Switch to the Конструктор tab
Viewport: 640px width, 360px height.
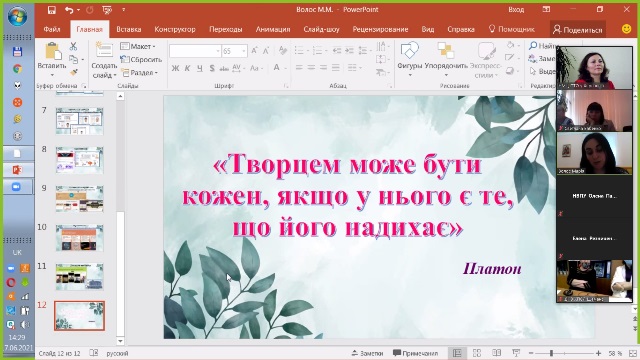click(x=175, y=29)
